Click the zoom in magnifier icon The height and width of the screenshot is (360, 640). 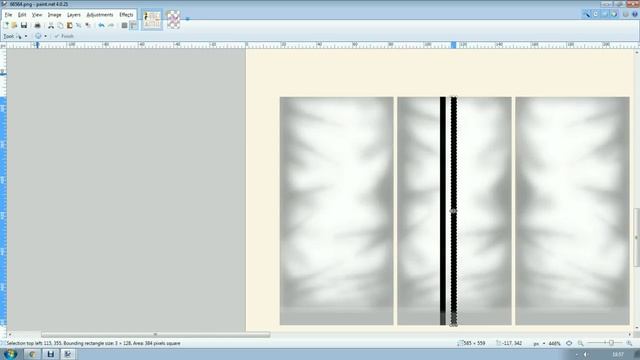629,343
